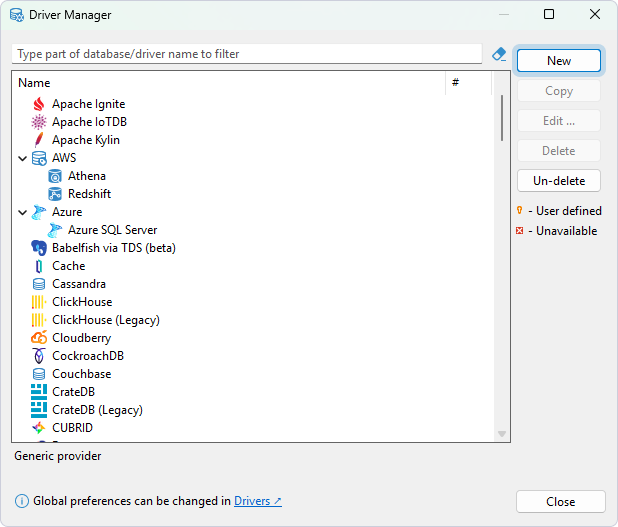Select the Athena driver

[87, 176]
